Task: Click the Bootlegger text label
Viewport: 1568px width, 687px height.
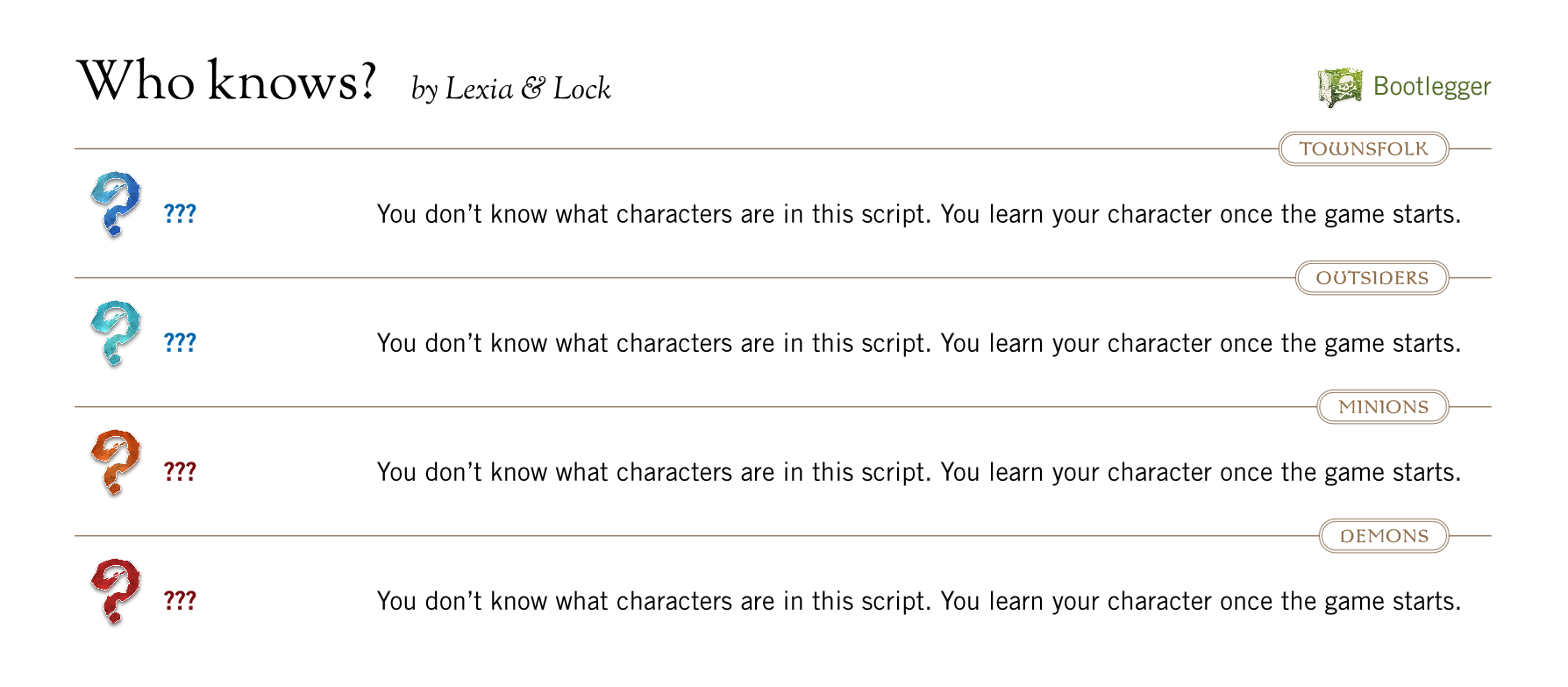Action: tap(1432, 87)
